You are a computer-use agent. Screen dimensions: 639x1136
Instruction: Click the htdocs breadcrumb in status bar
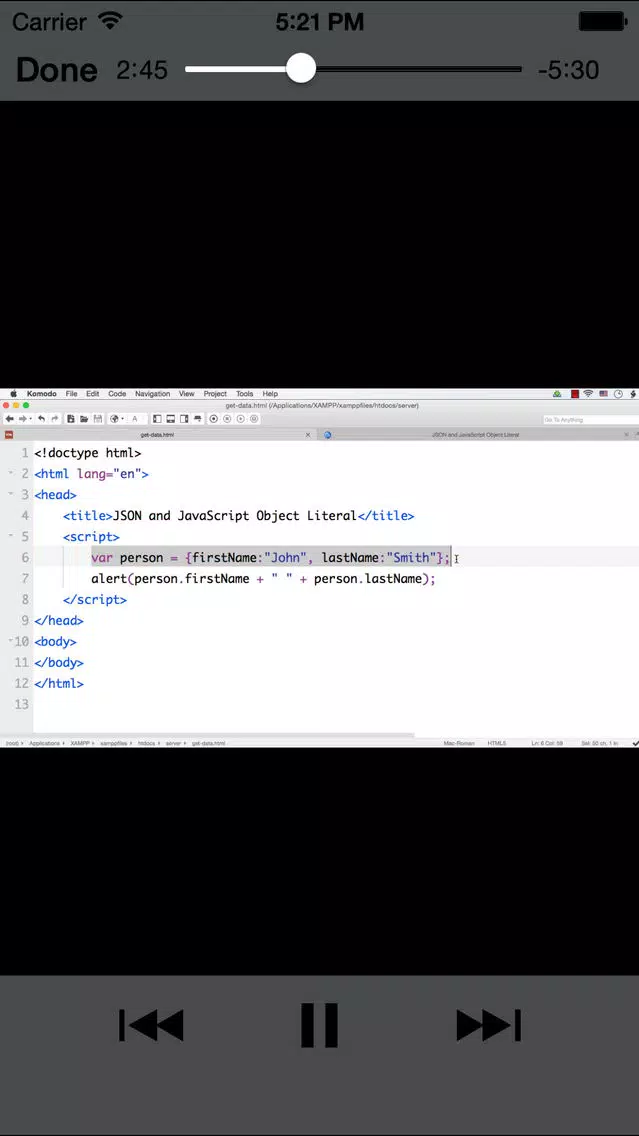[146, 743]
